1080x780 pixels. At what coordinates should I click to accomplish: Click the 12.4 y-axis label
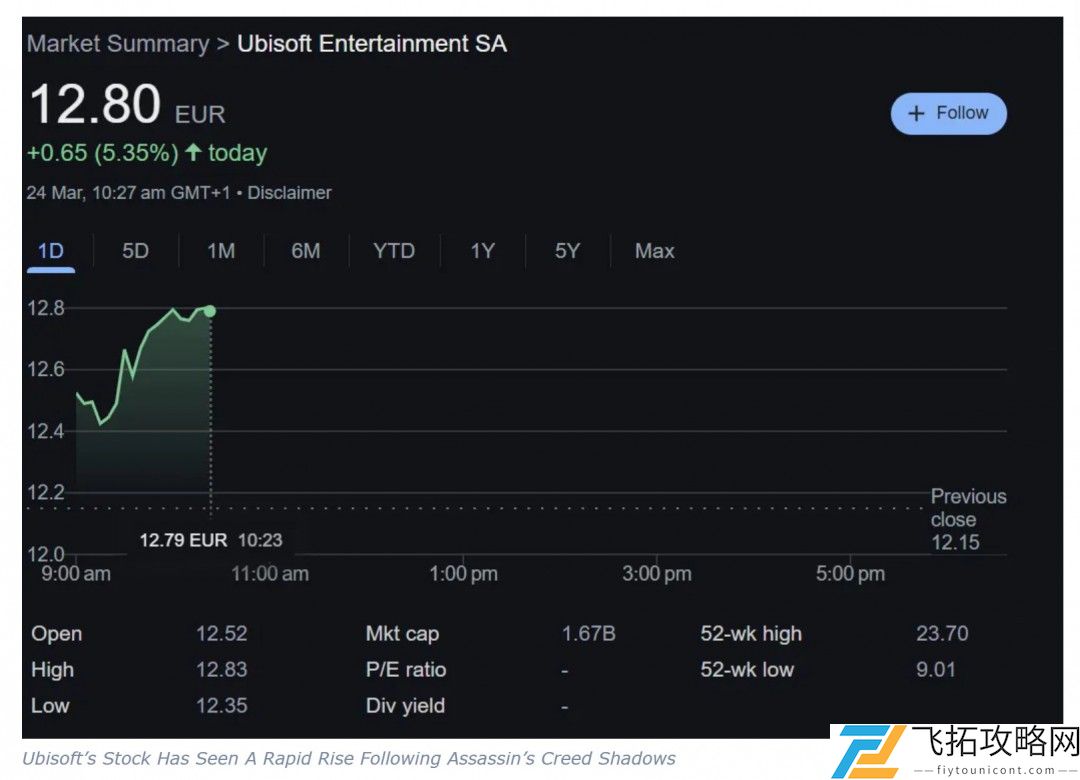click(45, 431)
